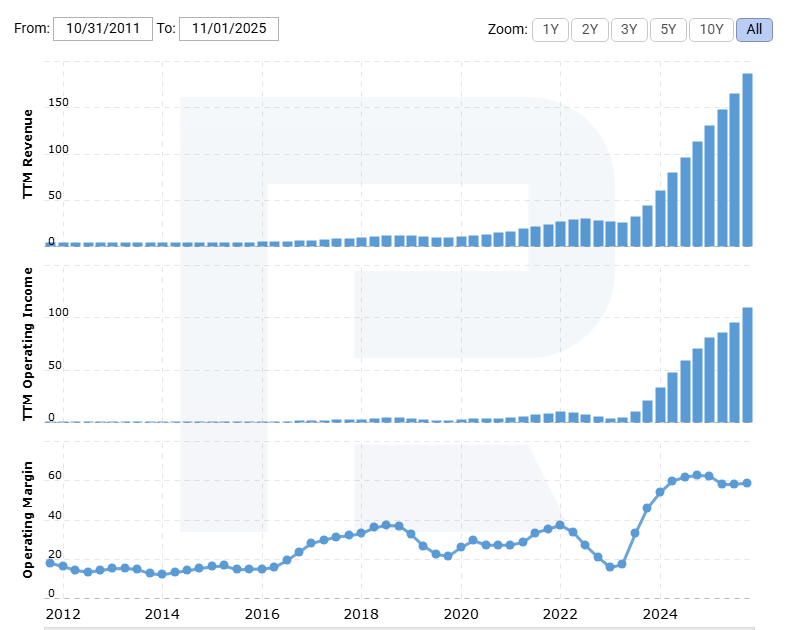Select the 1Y zoom range button
796x630 pixels.
pyautogui.click(x=550, y=29)
